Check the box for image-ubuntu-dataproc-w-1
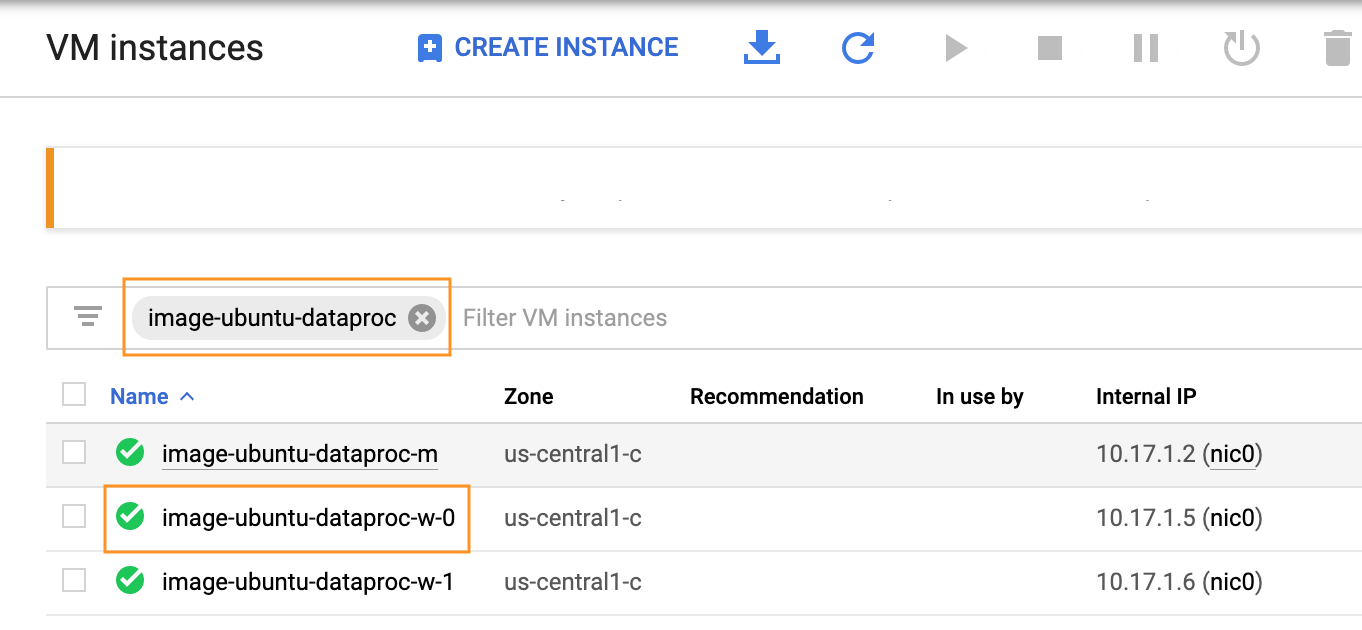 click(74, 580)
